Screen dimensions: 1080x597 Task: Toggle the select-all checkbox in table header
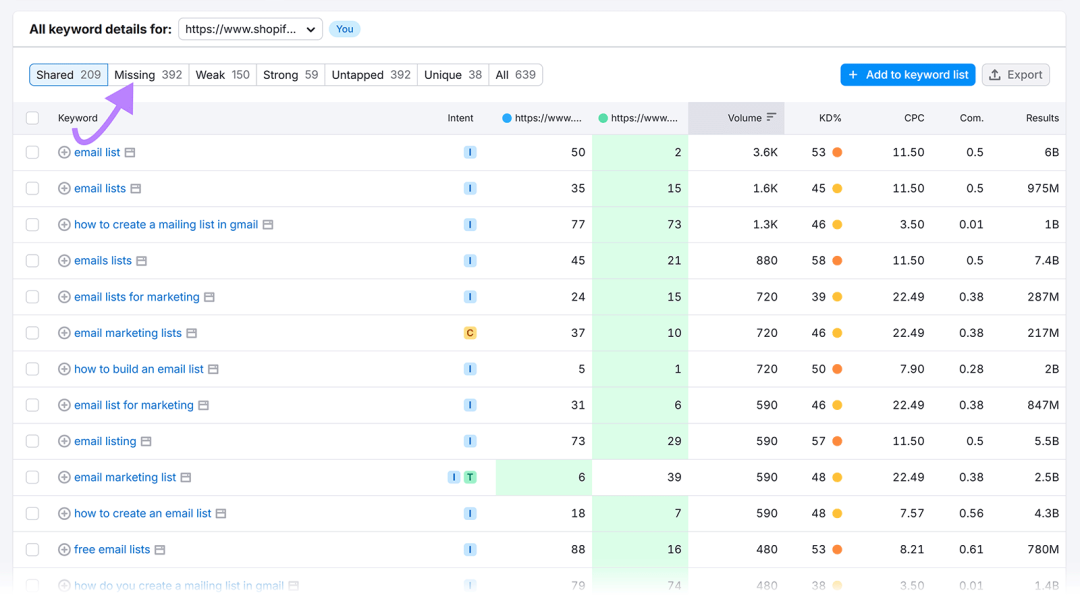pyautogui.click(x=32, y=118)
